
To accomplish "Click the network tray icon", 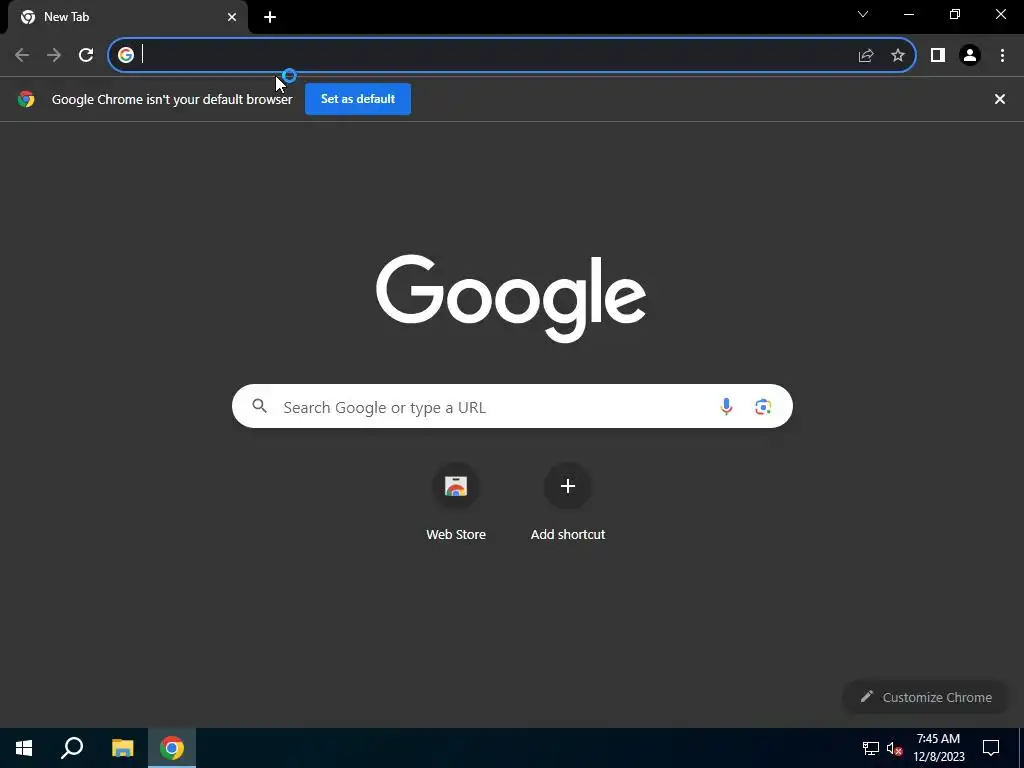I will [871, 748].
